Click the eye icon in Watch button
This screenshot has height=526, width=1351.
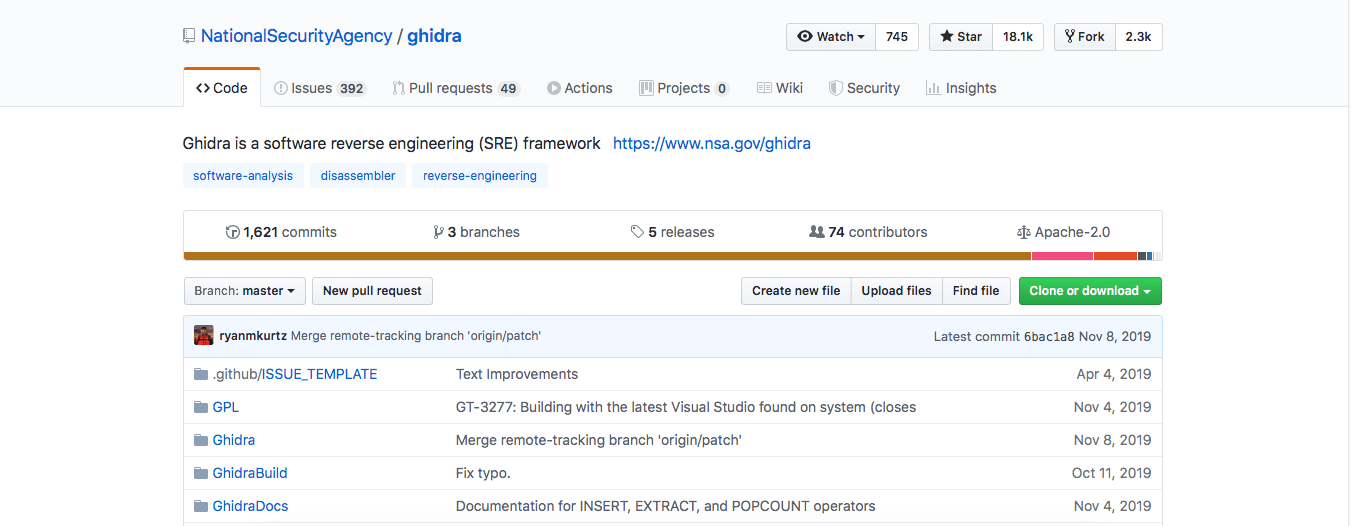pos(805,37)
